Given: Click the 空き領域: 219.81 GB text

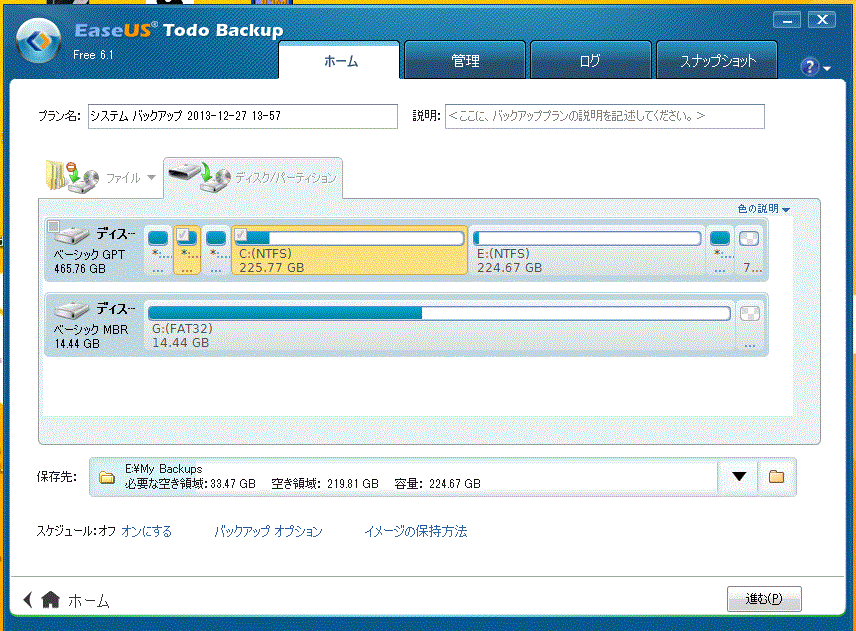Looking at the screenshot, I should 325,484.
